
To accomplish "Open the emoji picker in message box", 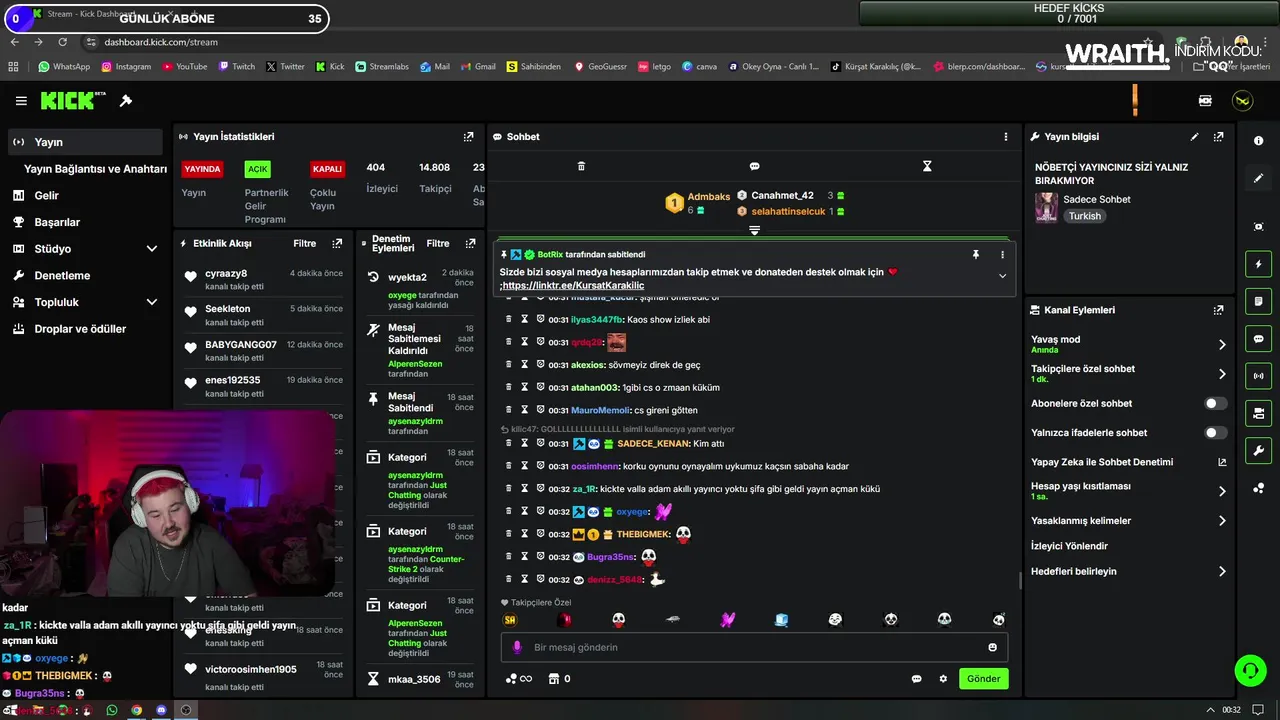I will coord(992,647).
